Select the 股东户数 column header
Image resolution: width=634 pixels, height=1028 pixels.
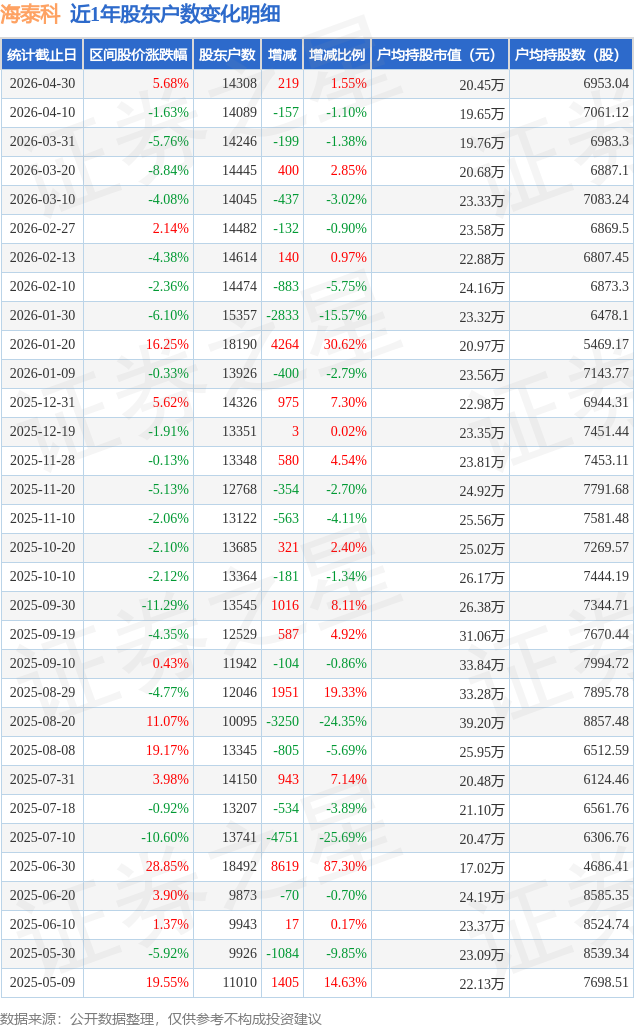[227, 55]
